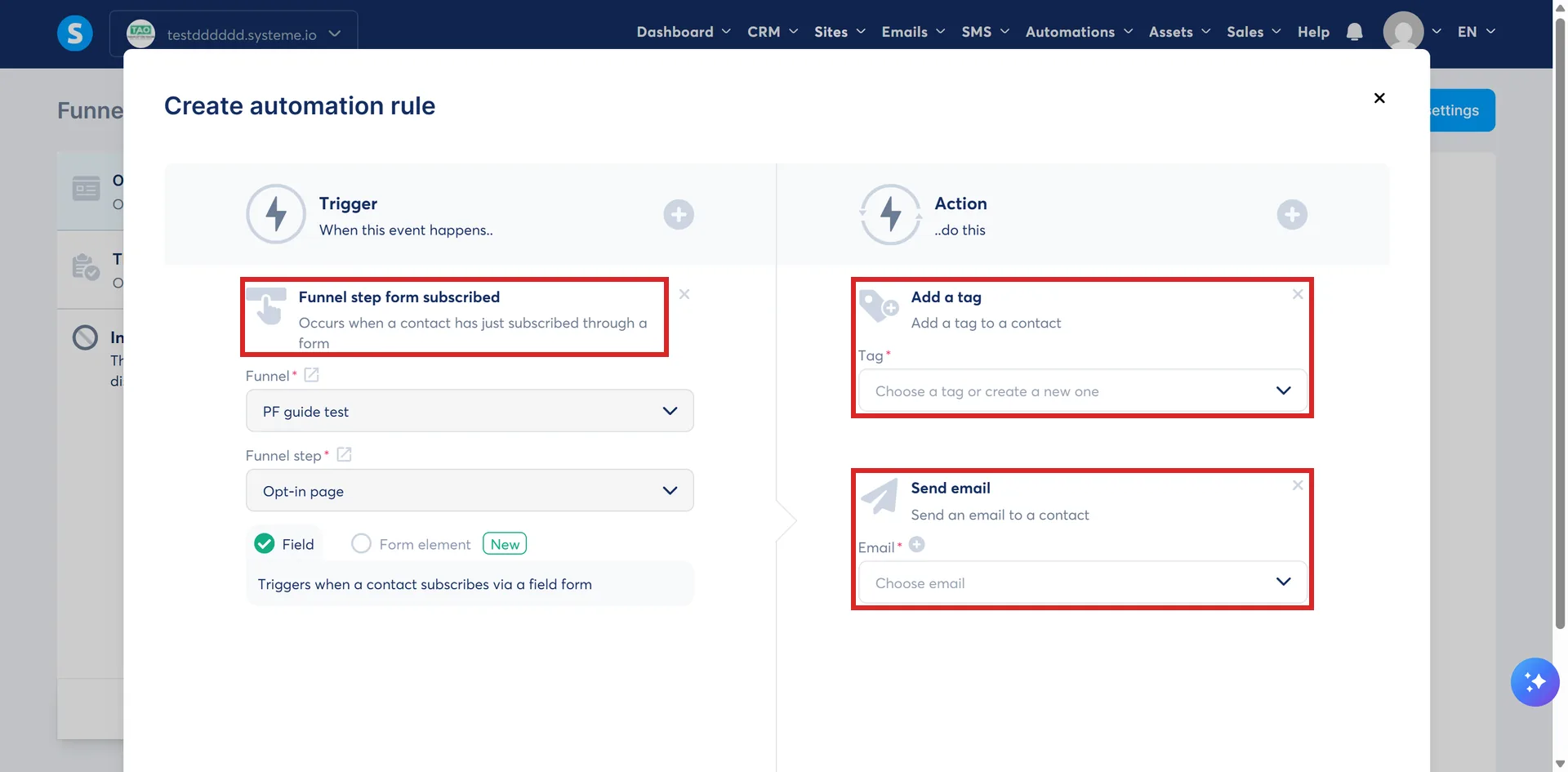This screenshot has height=772, width=1568.
Task: Open the Funnel external link icon
Action: (x=311, y=375)
